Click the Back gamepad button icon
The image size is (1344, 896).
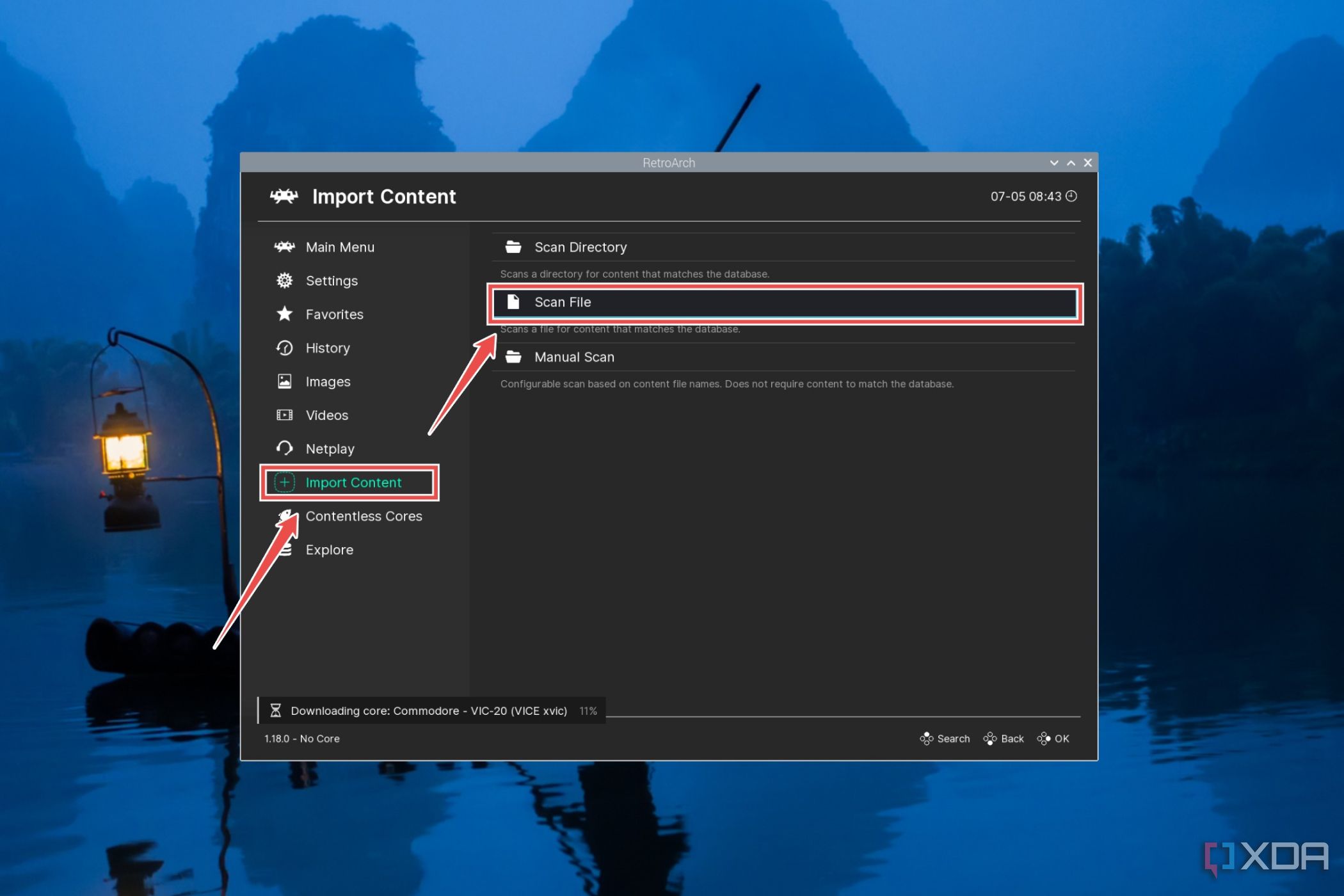(x=990, y=739)
